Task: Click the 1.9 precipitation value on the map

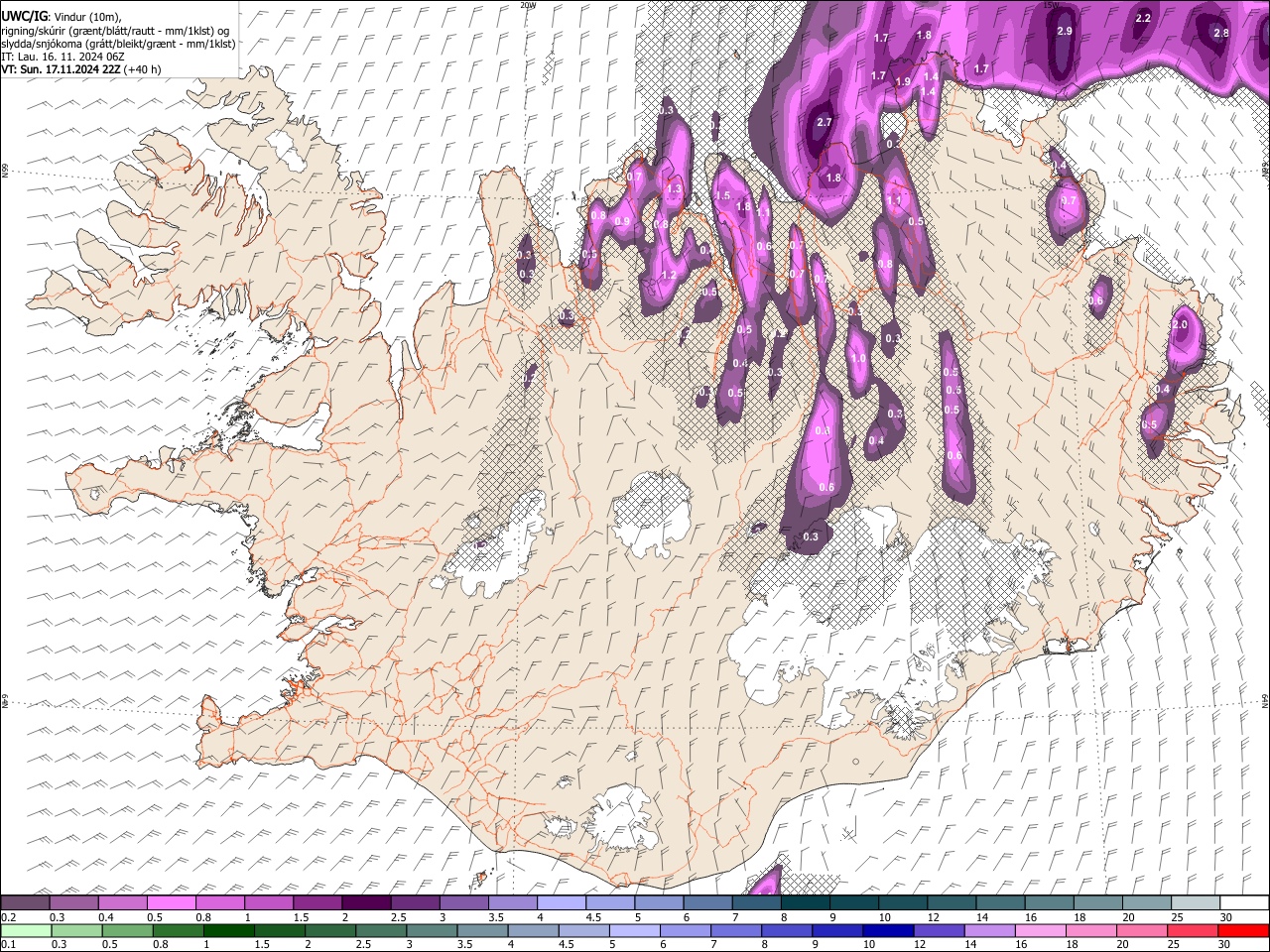Action: point(904,82)
